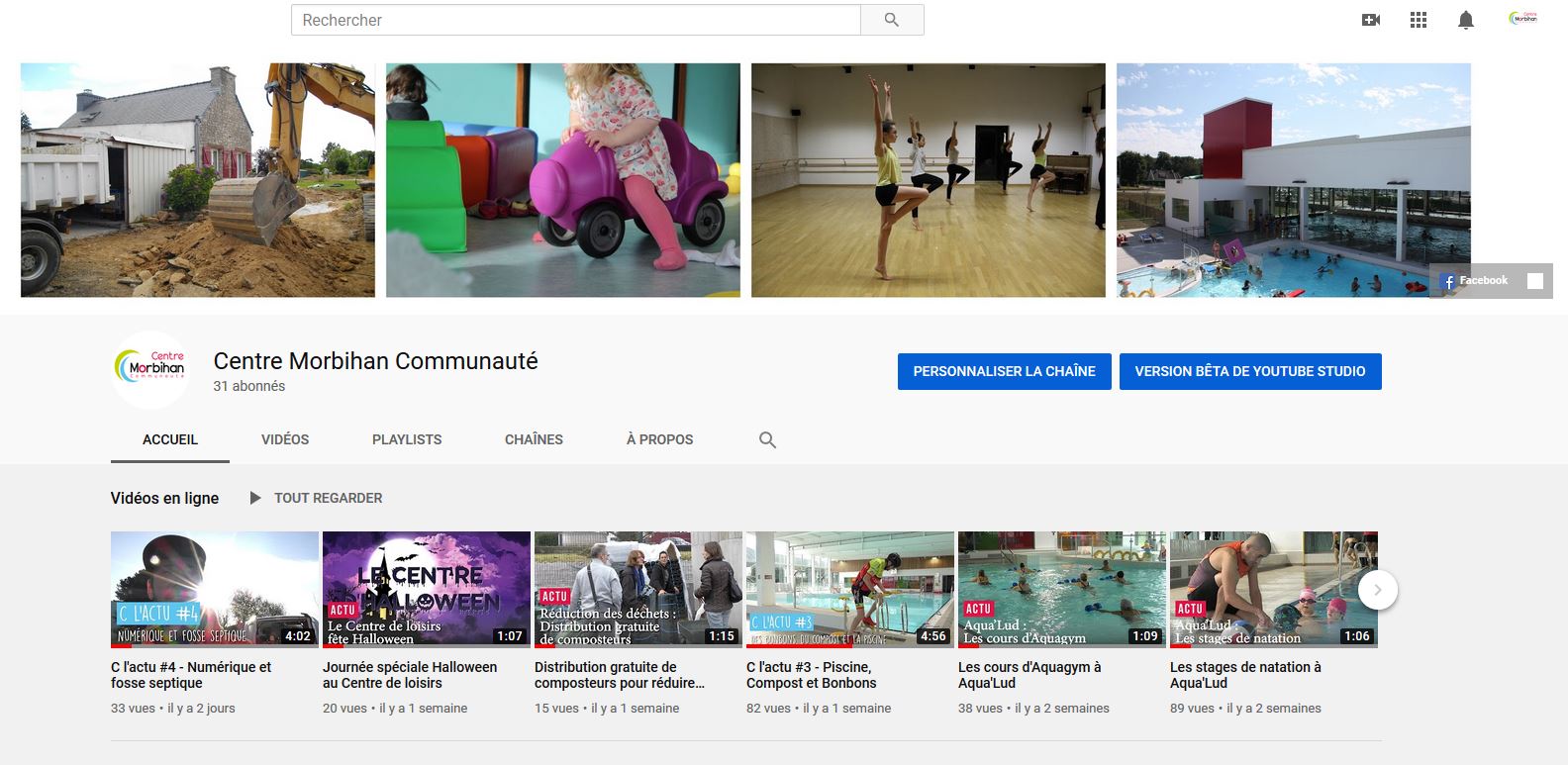Open the Chaînes tab
The height and width of the screenshot is (765, 1568).
point(534,439)
